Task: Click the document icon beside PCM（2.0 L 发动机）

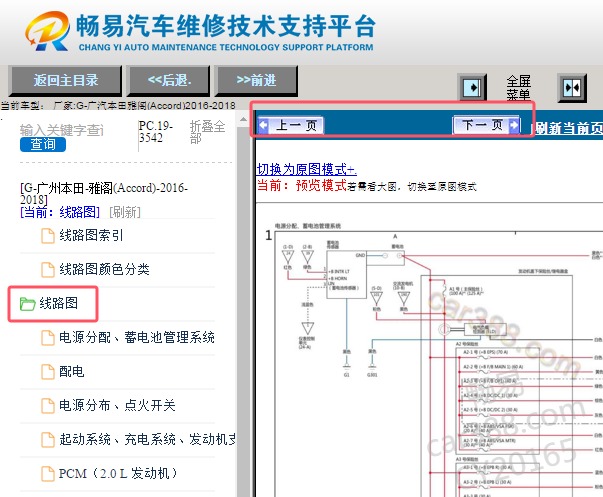Action: point(48,474)
